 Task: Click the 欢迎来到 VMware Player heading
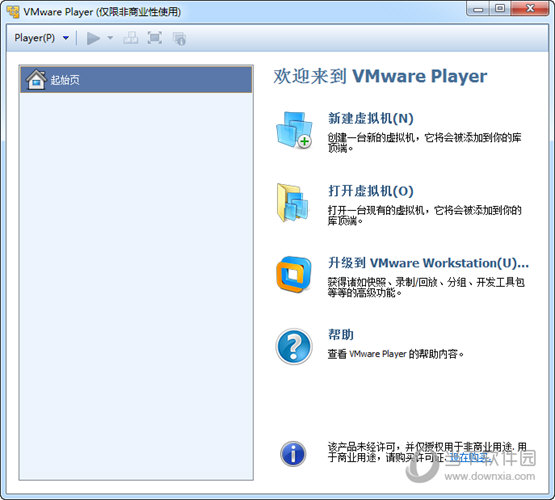(380, 76)
